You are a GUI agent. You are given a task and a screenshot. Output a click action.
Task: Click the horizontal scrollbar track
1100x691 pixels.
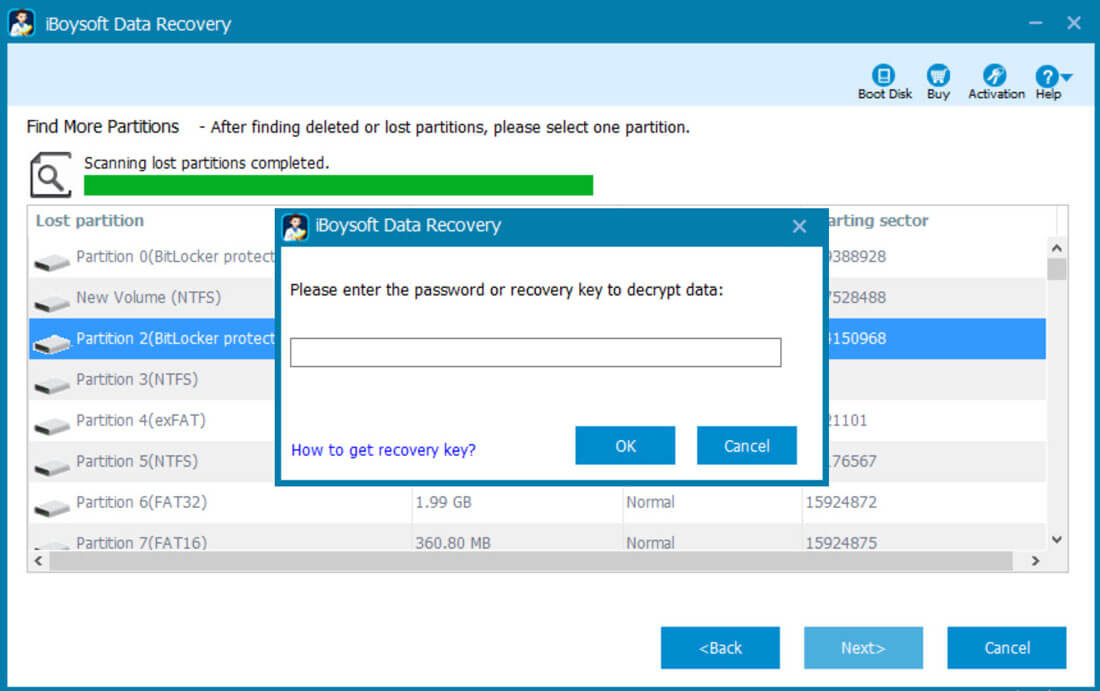point(531,561)
